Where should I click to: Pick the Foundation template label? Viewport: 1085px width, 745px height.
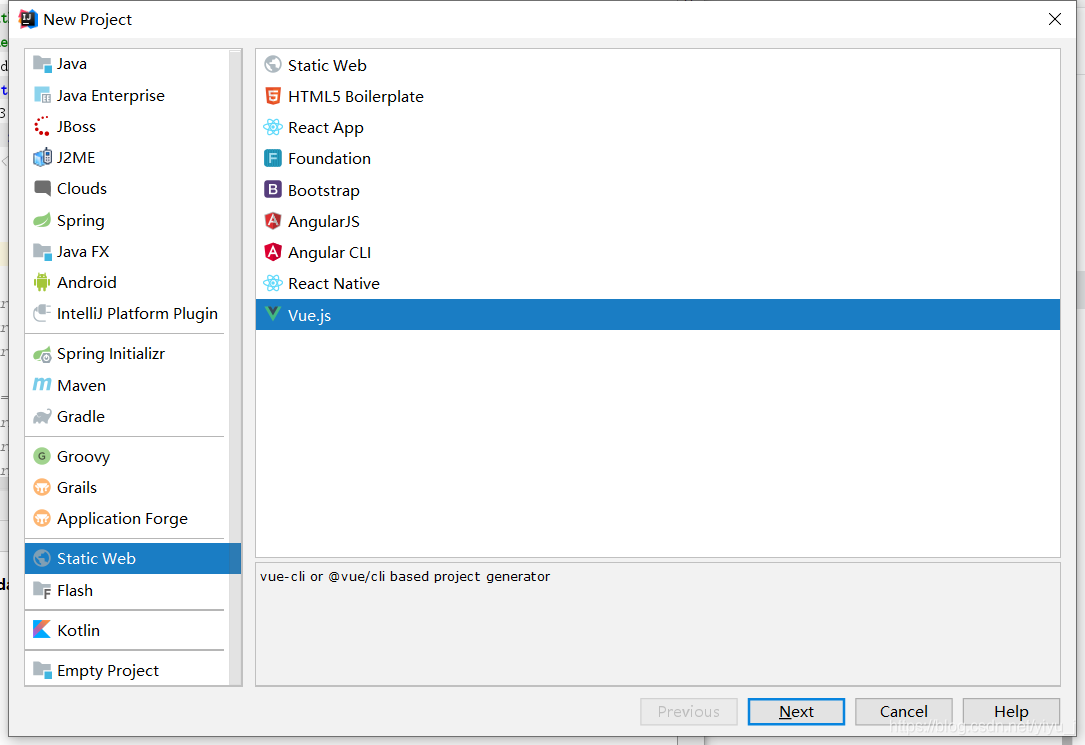(329, 158)
